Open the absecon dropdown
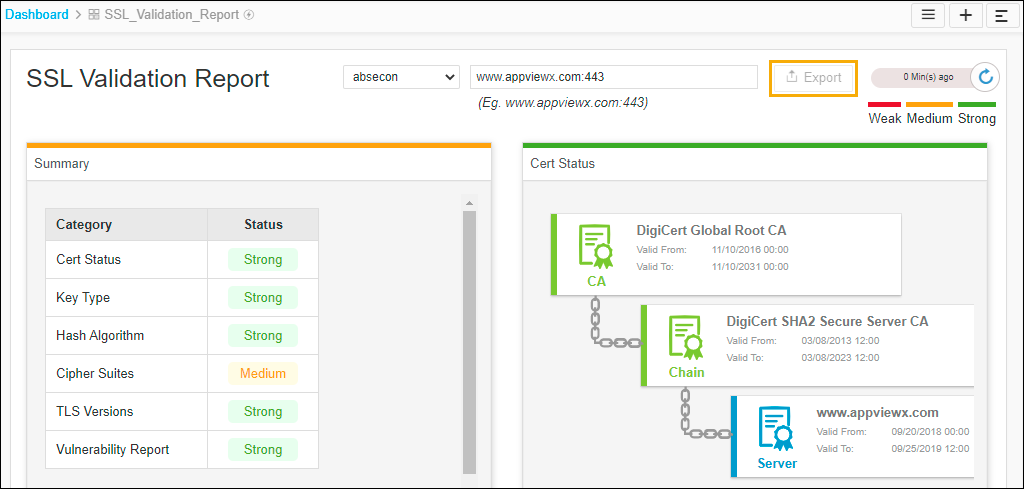The width and height of the screenshot is (1024, 489). click(x=402, y=77)
